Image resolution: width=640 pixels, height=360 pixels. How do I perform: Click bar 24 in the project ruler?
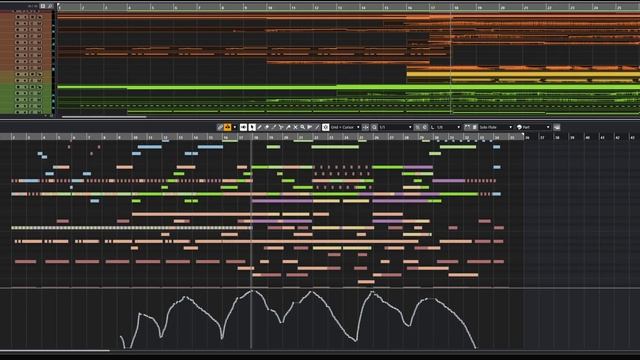[x=596, y=7]
